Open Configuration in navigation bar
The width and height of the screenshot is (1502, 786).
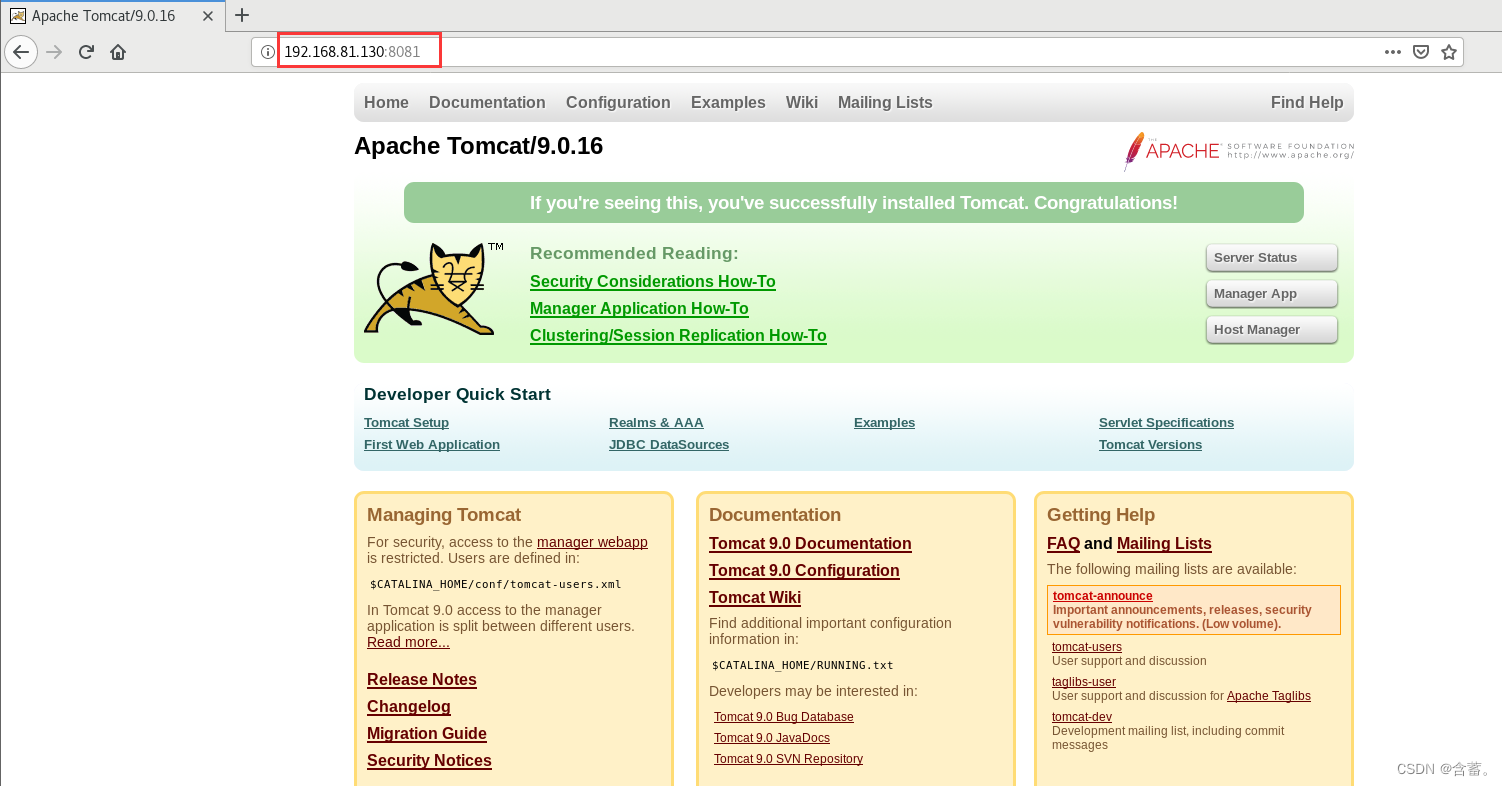click(x=618, y=102)
